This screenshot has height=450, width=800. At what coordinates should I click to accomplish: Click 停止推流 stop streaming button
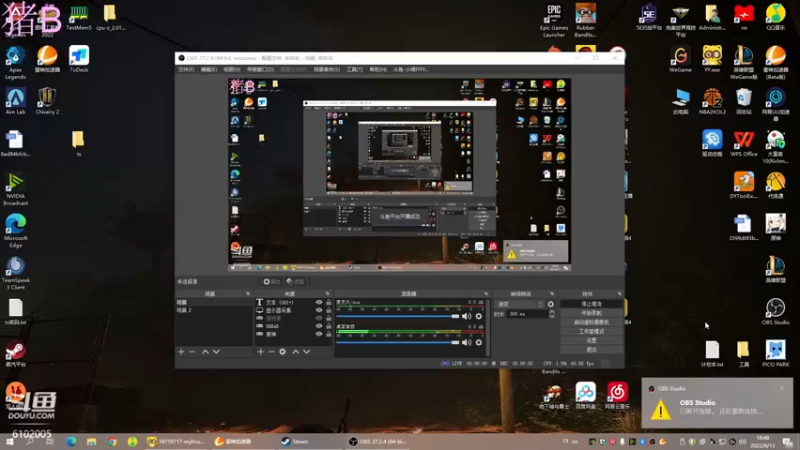(x=591, y=304)
